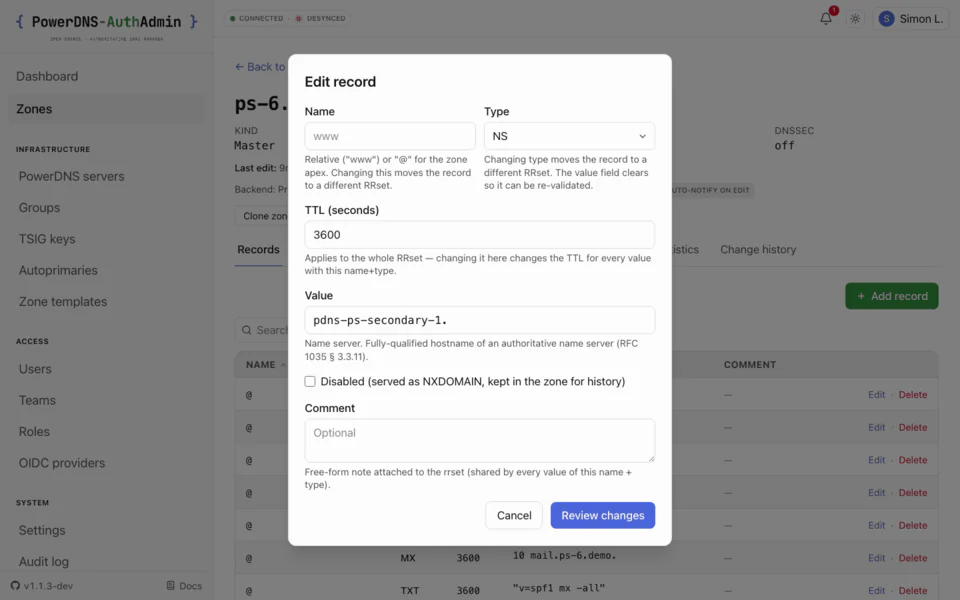Click the GitHub icon beside v1.1.3-dev
This screenshot has height=600, width=960.
pos(15,585)
